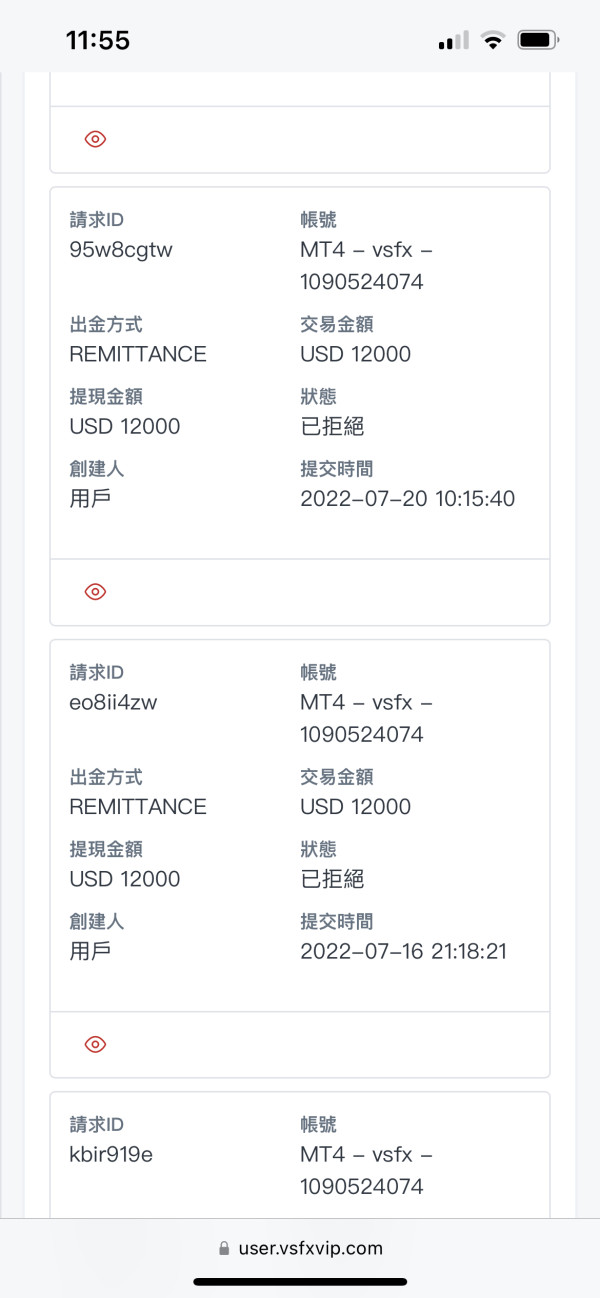600x1298 pixels.
Task: Select request ID kbir919e
Action: [x=111, y=1154]
